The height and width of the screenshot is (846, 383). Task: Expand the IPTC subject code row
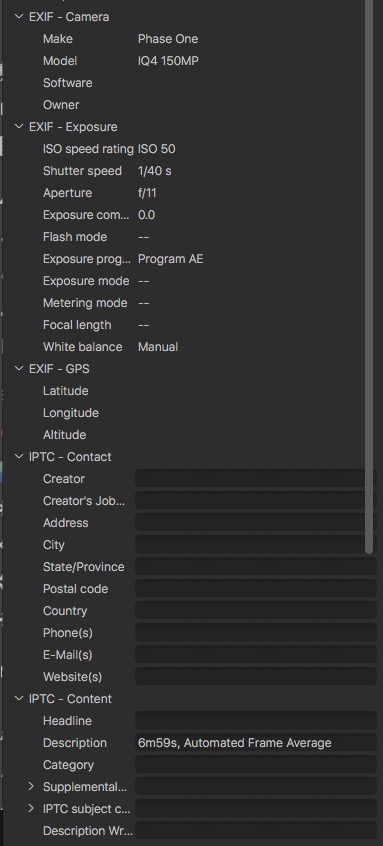click(32, 809)
